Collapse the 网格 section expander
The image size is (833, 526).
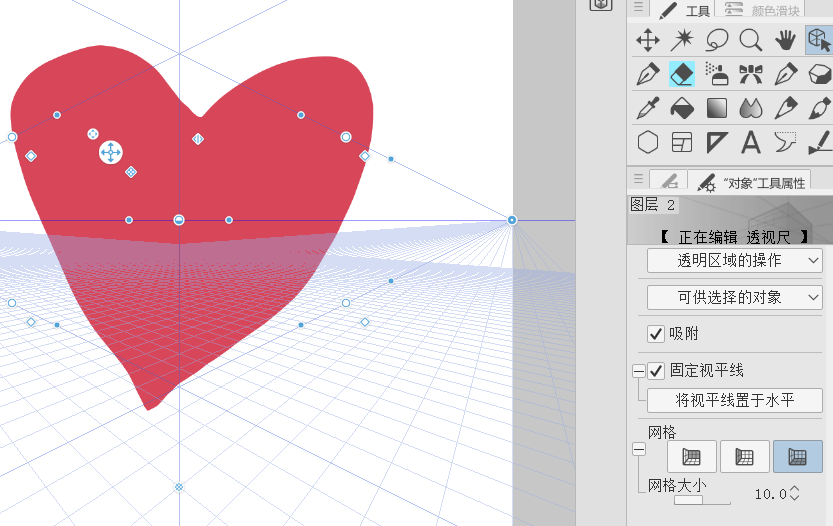(638, 450)
